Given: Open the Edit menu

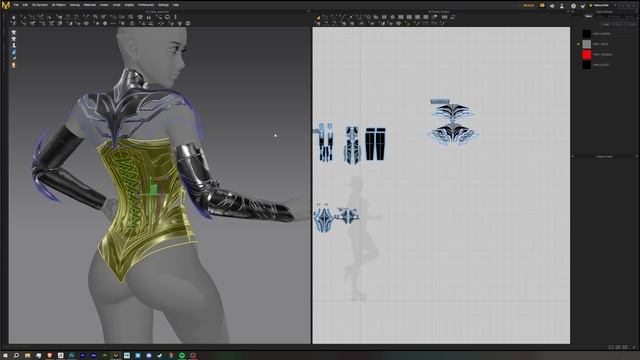Looking at the screenshot, I should tap(25, 5).
